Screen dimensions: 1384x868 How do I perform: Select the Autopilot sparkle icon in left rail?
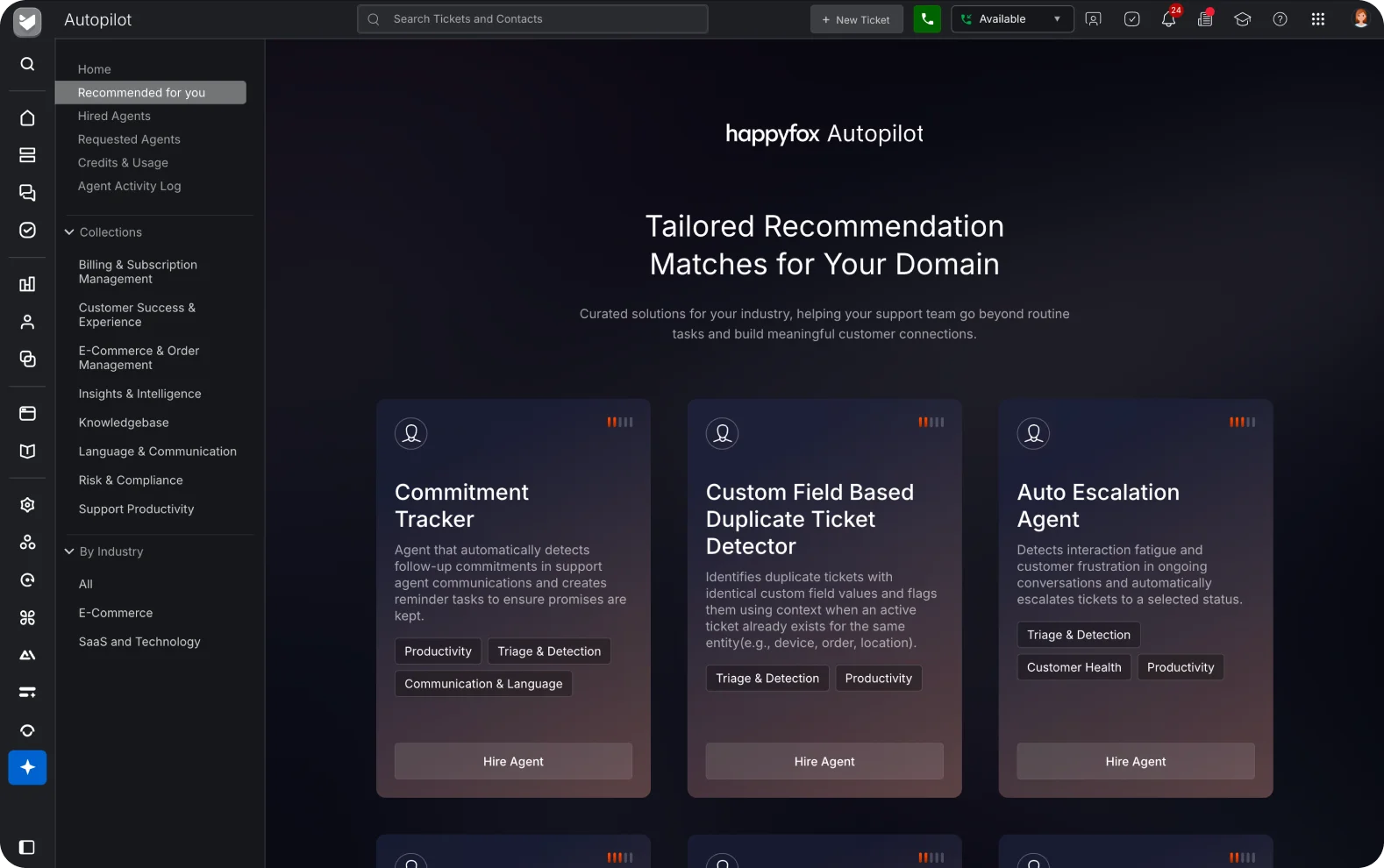tap(27, 768)
